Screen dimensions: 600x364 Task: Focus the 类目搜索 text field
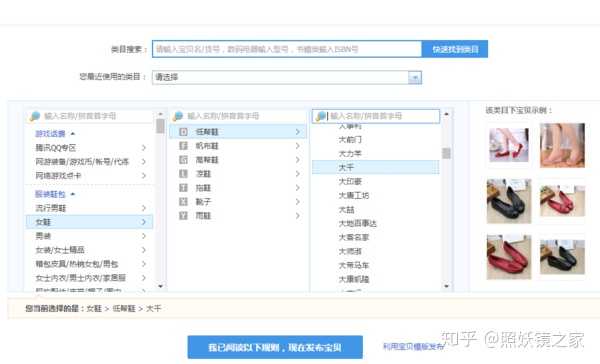coord(287,49)
